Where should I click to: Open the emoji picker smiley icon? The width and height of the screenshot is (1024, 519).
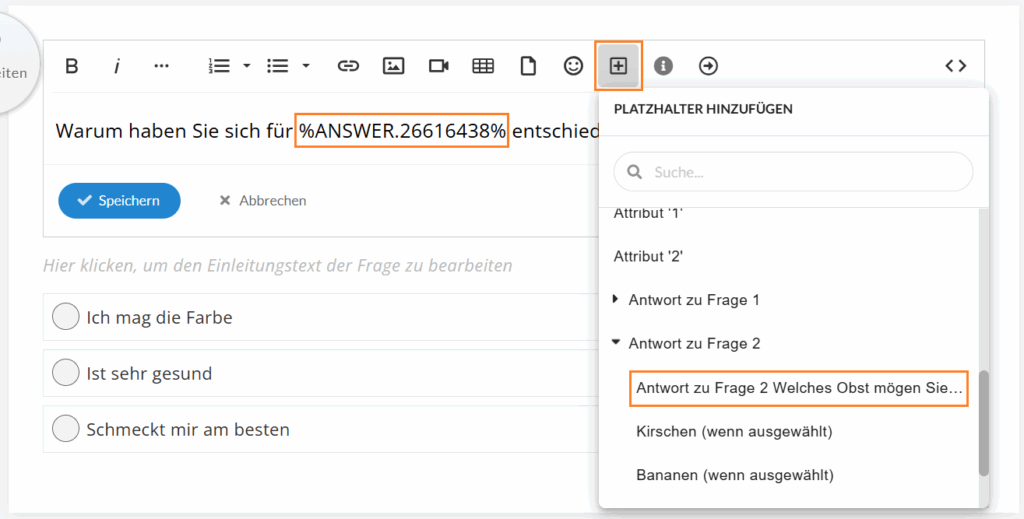point(573,66)
